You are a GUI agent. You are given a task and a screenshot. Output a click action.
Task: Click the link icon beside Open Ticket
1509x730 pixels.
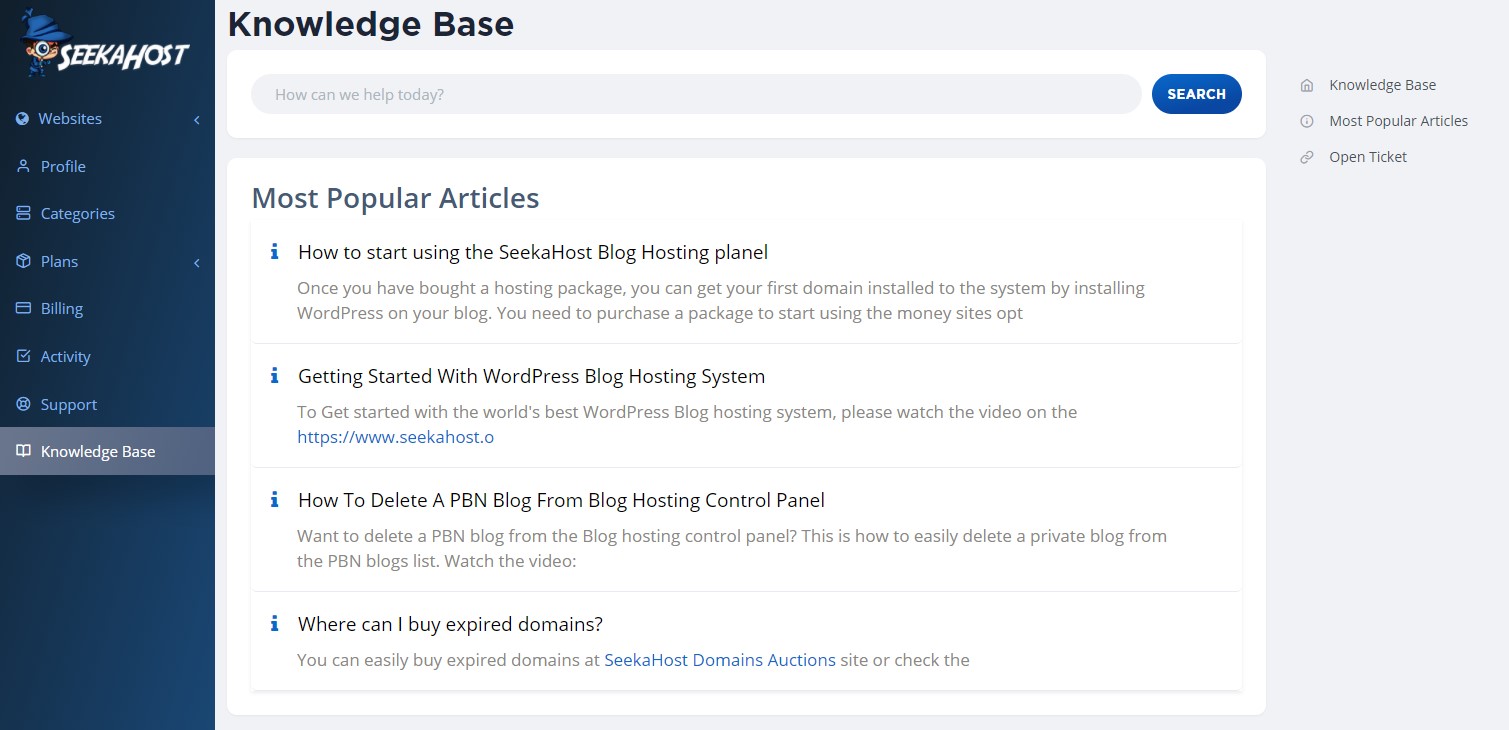point(1306,157)
